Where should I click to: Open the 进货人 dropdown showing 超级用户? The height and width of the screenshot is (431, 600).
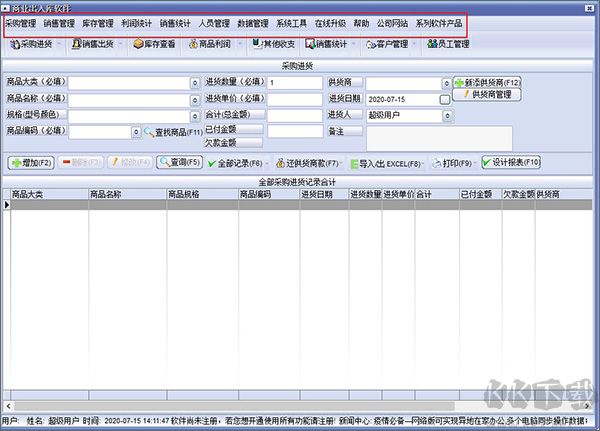pos(445,116)
